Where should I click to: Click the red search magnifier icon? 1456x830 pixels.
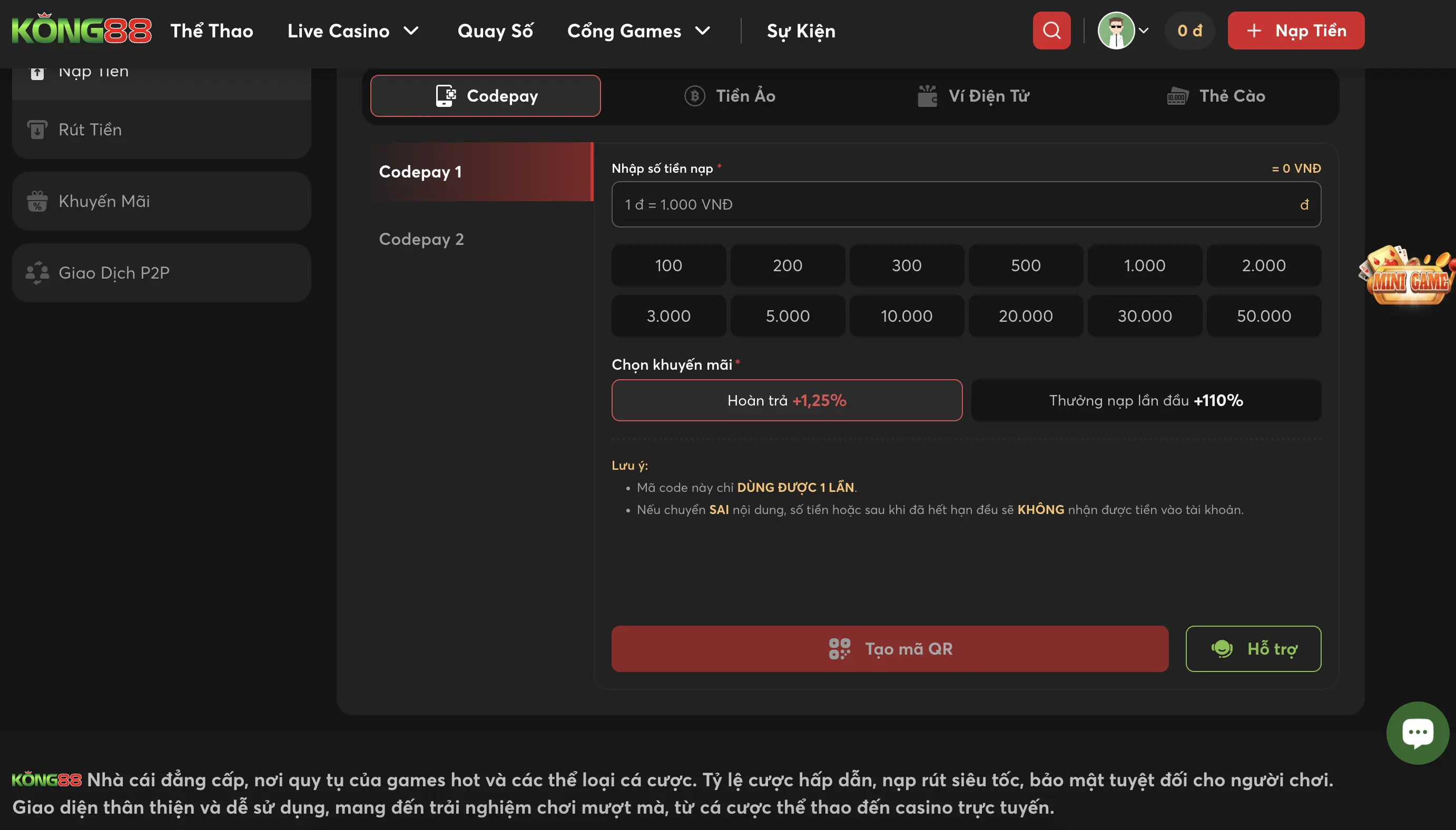1051,30
